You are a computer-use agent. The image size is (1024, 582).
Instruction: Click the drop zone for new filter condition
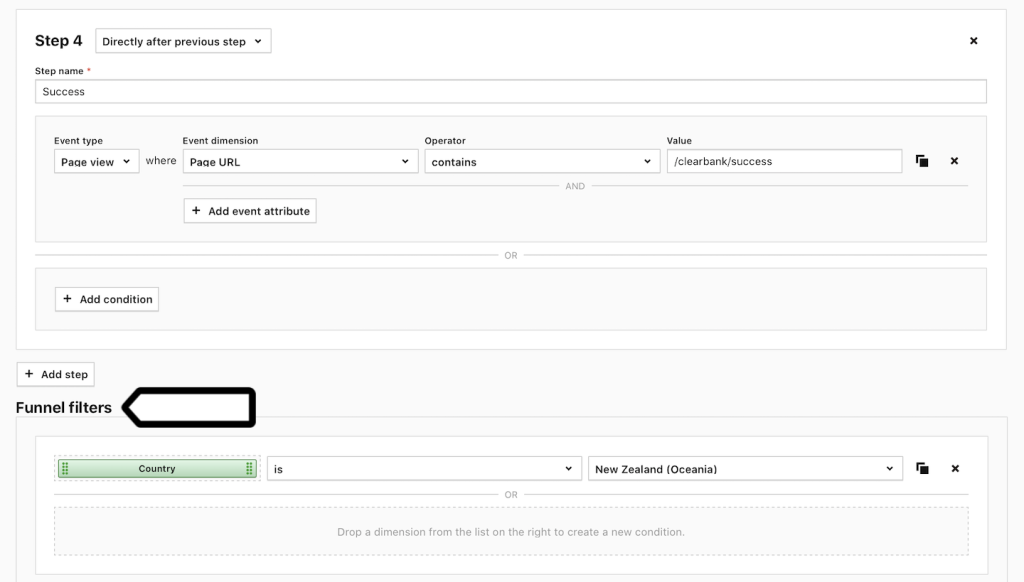pyautogui.click(x=512, y=531)
